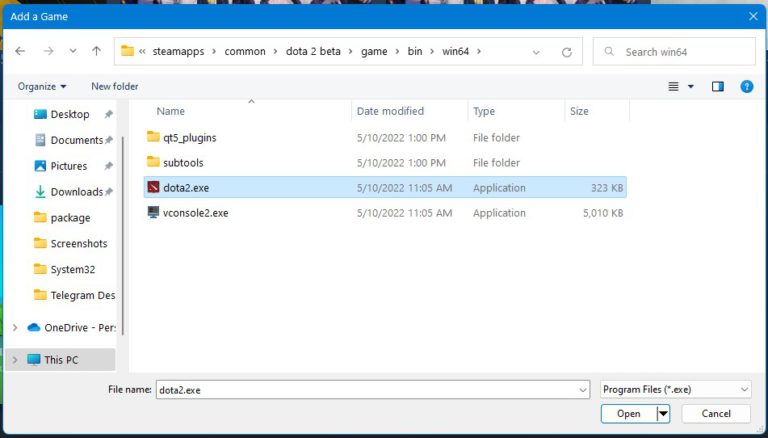Navigate to dota 2 beta breadcrumb
Image resolution: width=768 pixels, height=438 pixels.
pos(313,51)
